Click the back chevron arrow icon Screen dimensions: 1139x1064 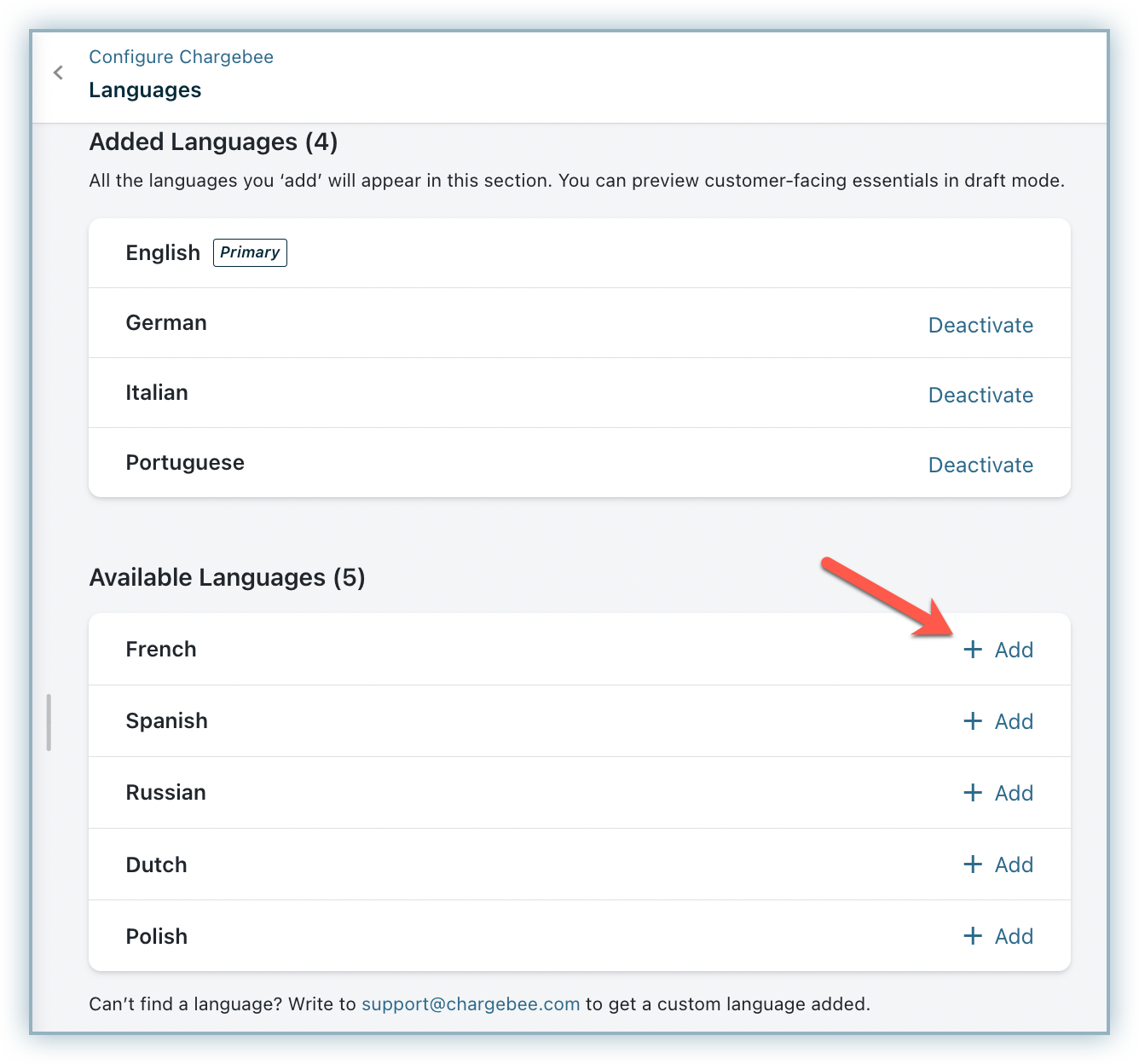point(58,73)
